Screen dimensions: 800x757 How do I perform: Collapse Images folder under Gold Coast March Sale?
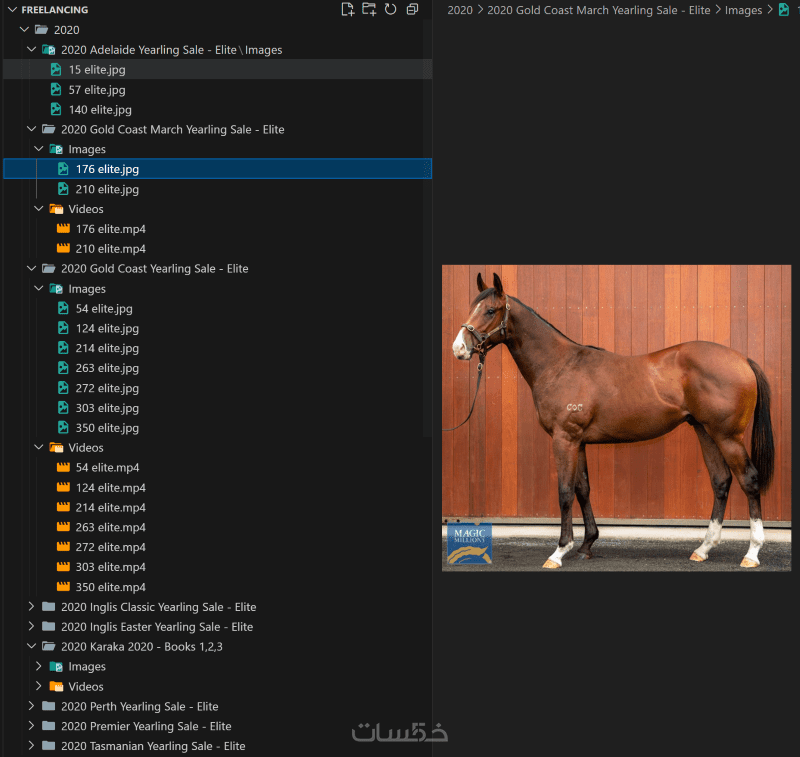[x=38, y=149]
